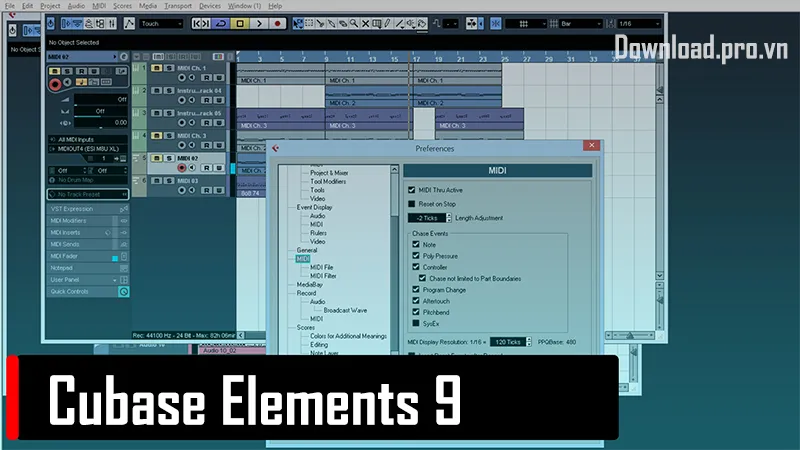Open the Bar grid type dropdown
Viewport: 800px width, 450px height.
click(581, 23)
